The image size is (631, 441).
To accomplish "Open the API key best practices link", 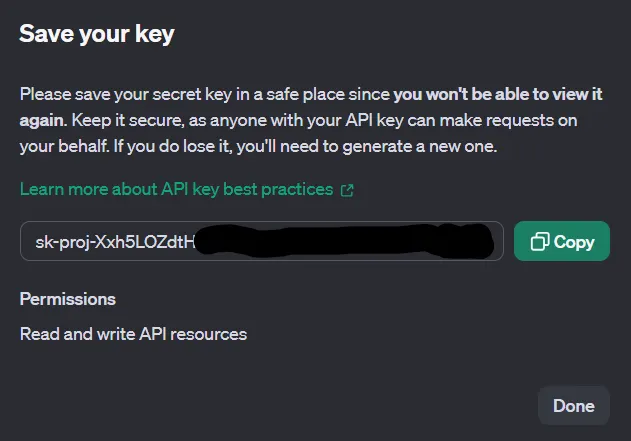I will click(x=177, y=189).
